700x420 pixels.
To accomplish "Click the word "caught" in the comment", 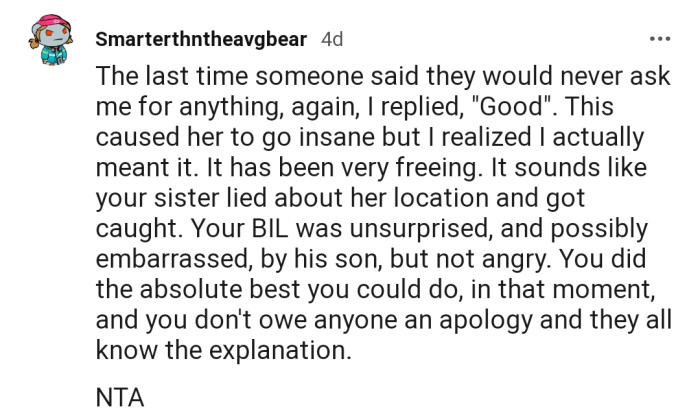I will pos(139,229).
